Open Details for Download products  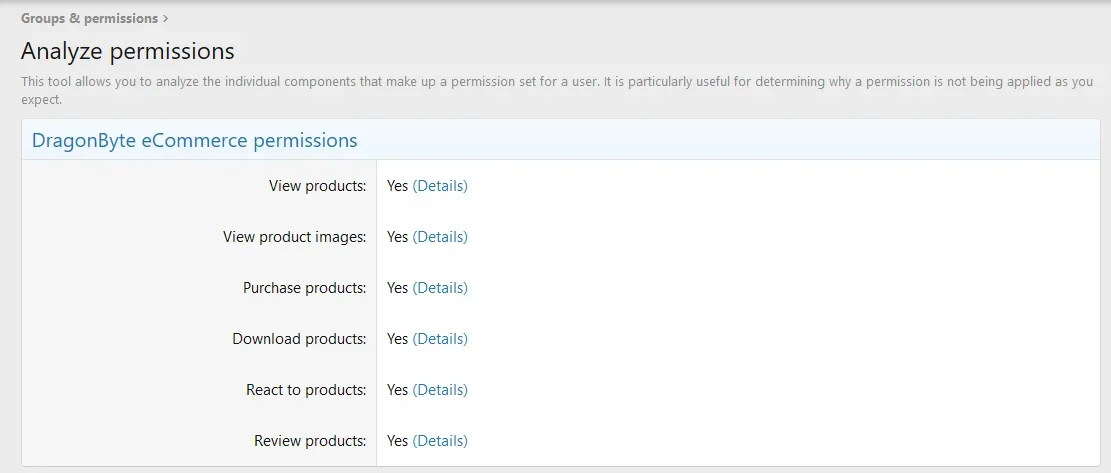[440, 338]
